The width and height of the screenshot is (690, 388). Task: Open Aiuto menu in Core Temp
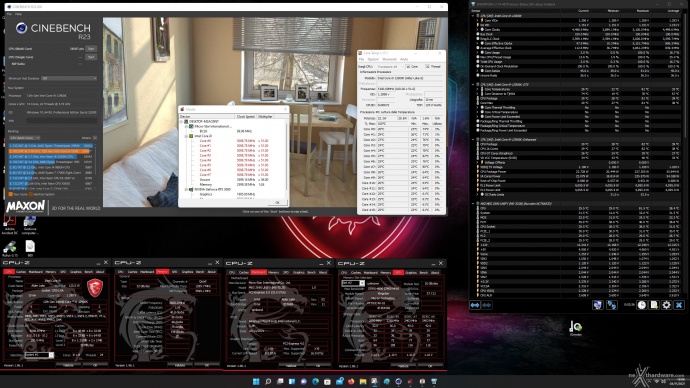pos(404,59)
